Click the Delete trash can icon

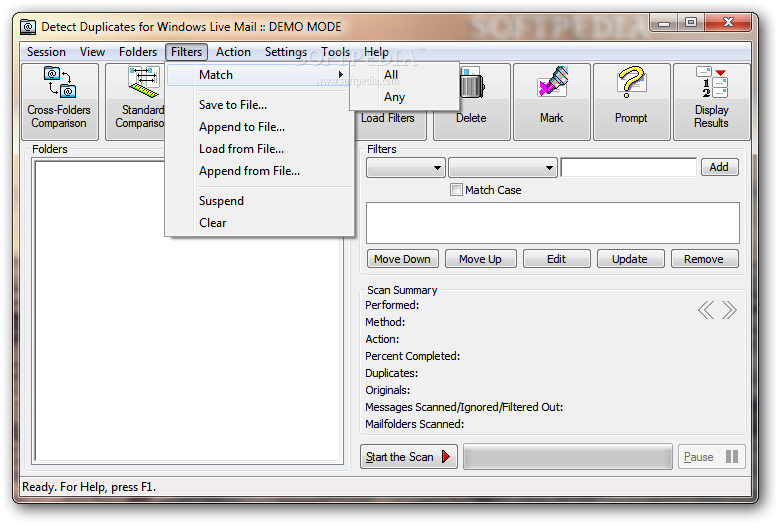(x=471, y=84)
